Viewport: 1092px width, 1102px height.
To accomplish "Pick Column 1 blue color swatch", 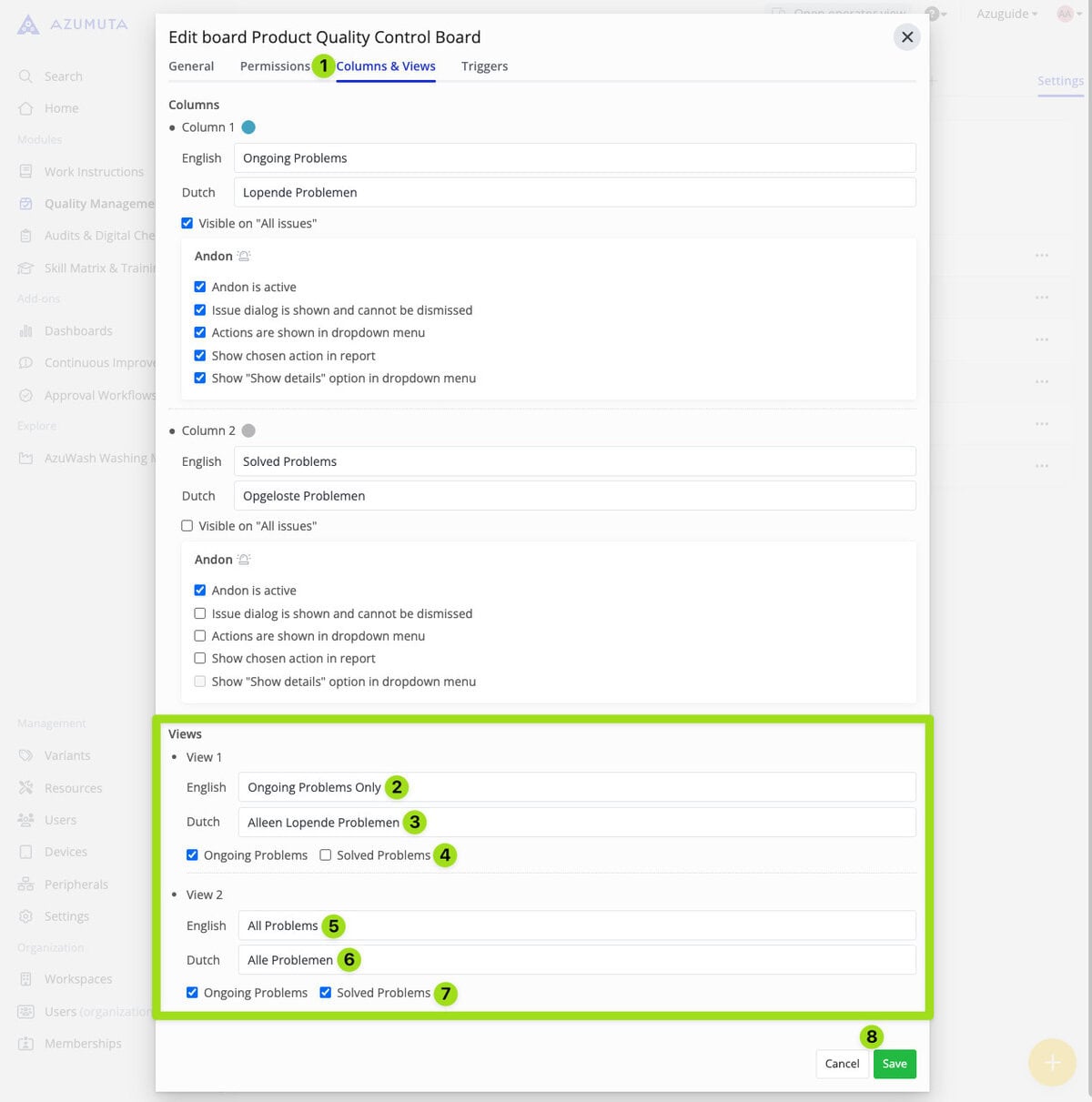I will (248, 127).
